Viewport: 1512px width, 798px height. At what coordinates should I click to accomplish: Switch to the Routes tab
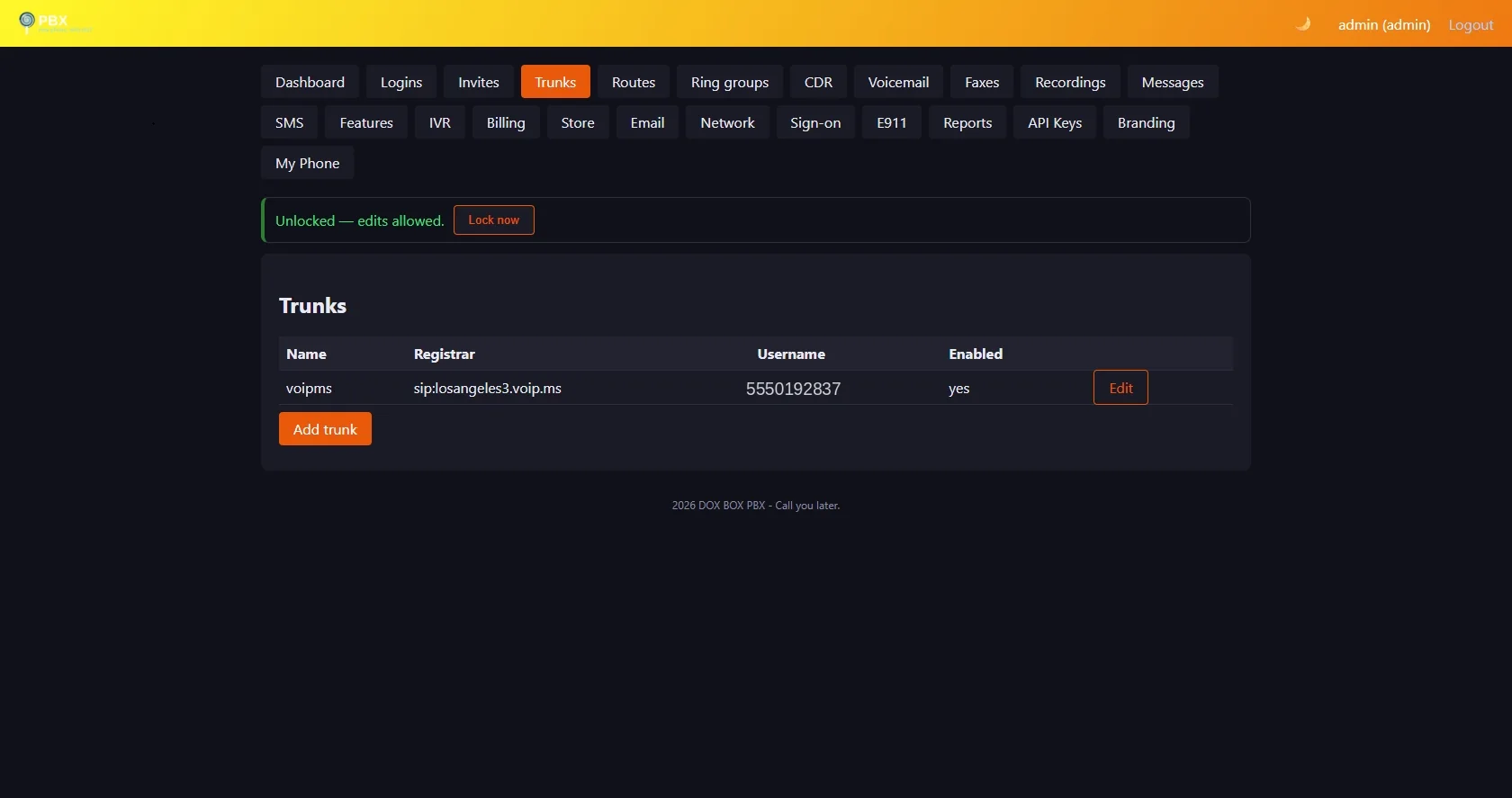[634, 82]
